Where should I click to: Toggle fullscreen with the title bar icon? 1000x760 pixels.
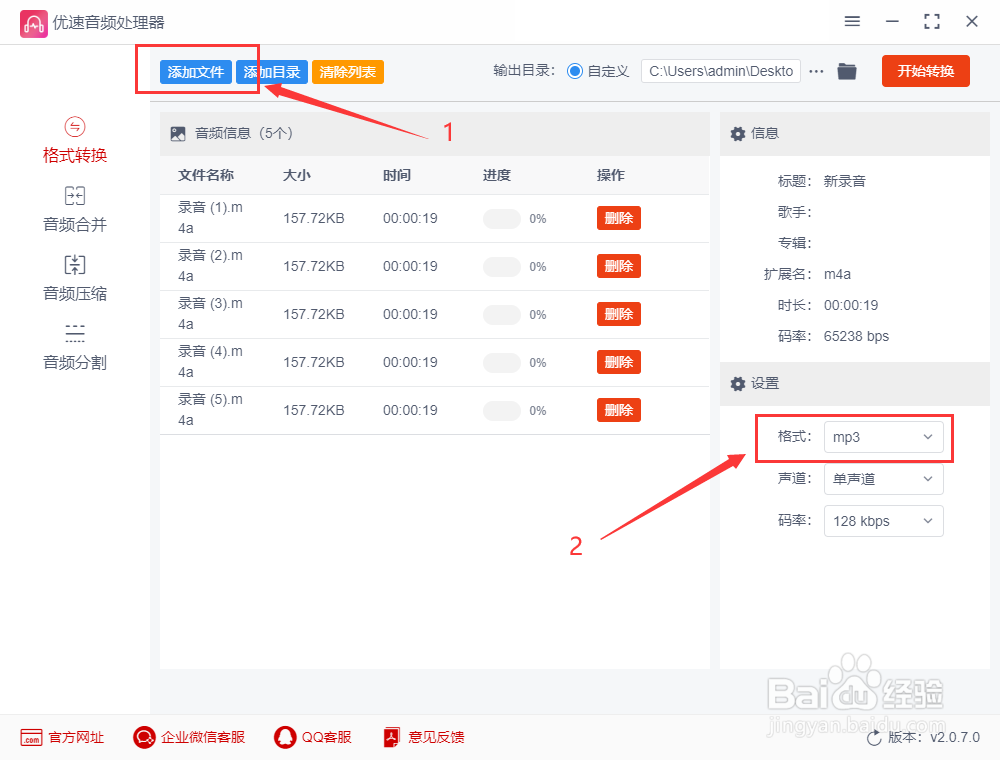point(932,22)
